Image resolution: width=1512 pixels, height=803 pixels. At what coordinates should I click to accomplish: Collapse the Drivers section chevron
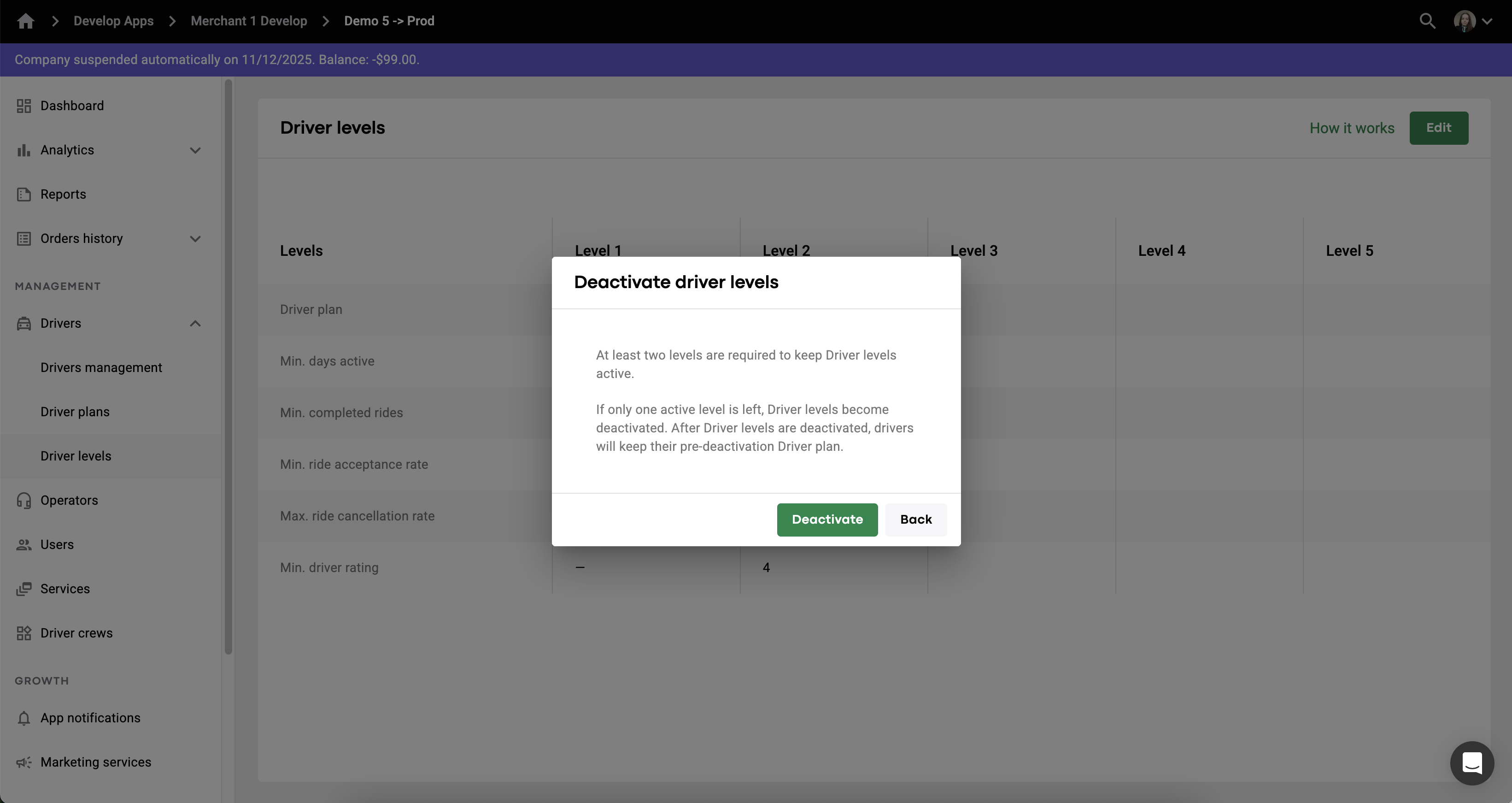[x=195, y=324]
